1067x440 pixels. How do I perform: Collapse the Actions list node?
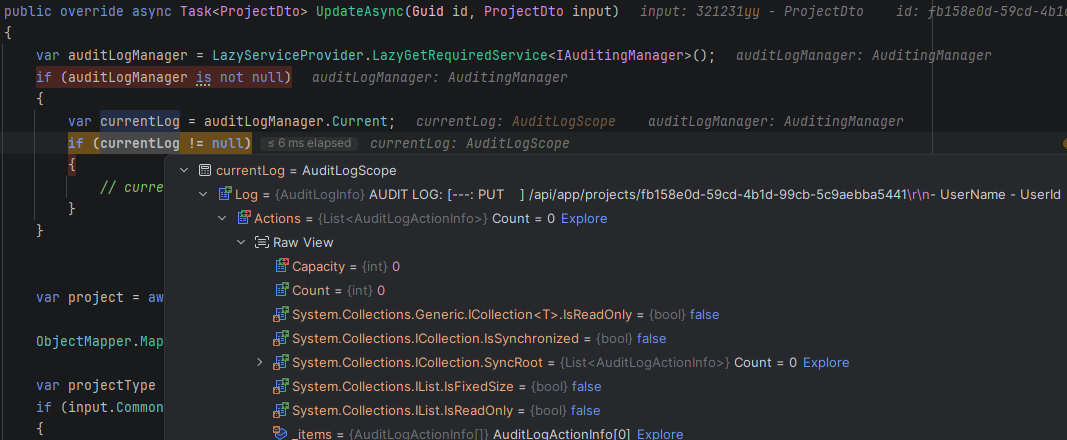tap(222, 218)
